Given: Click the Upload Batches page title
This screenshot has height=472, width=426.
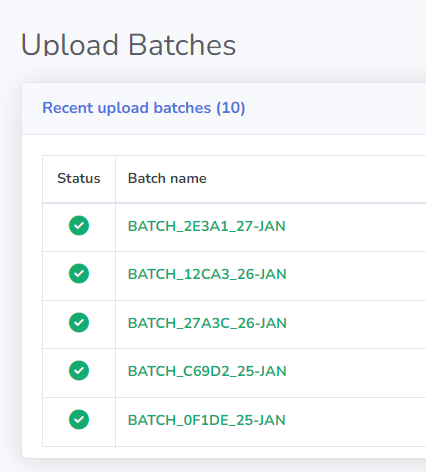Looking at the screenshot, I should tap(129, 45).
